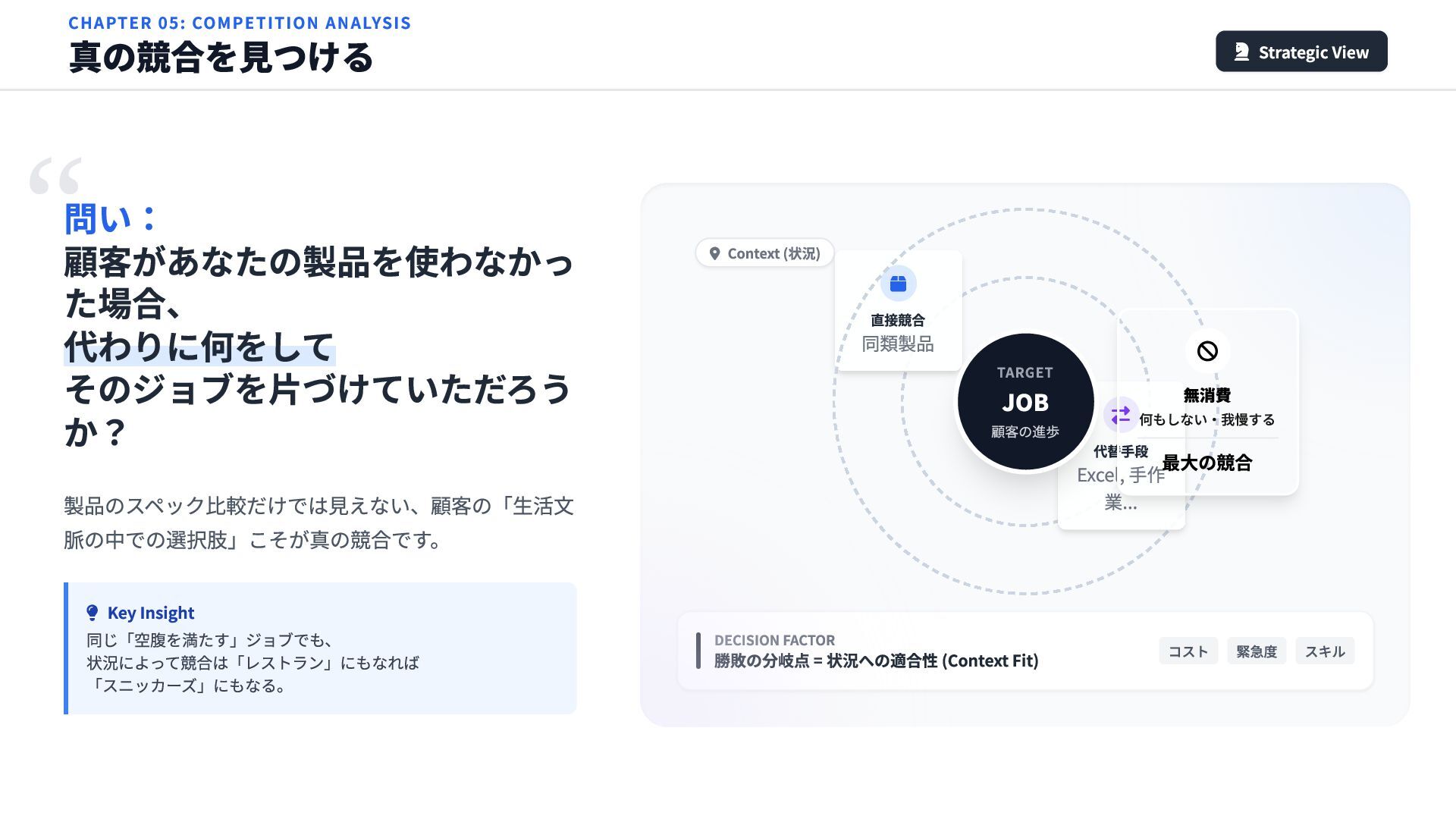Select the スキル tag
Screen dimensions: 1456x819
1324,651
